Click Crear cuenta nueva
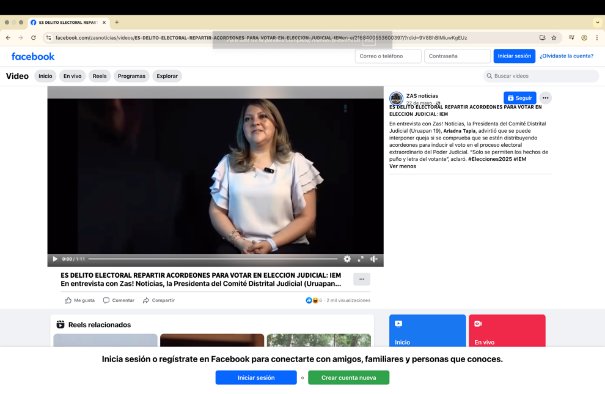This screenshot has width=605, height=394. point(349,377)
